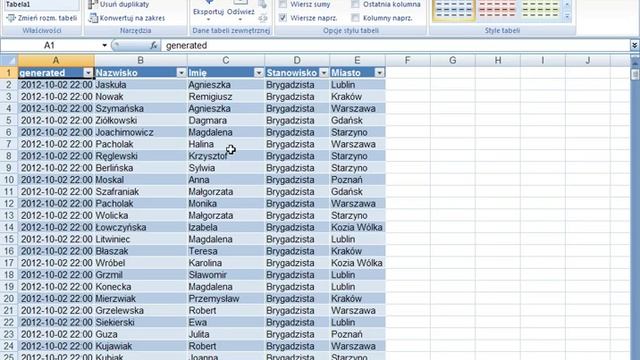Click cell with surname Jaskuła
The height and width of the screenshot is (360, 640).
pyautogui.click(x=141, y=84)
